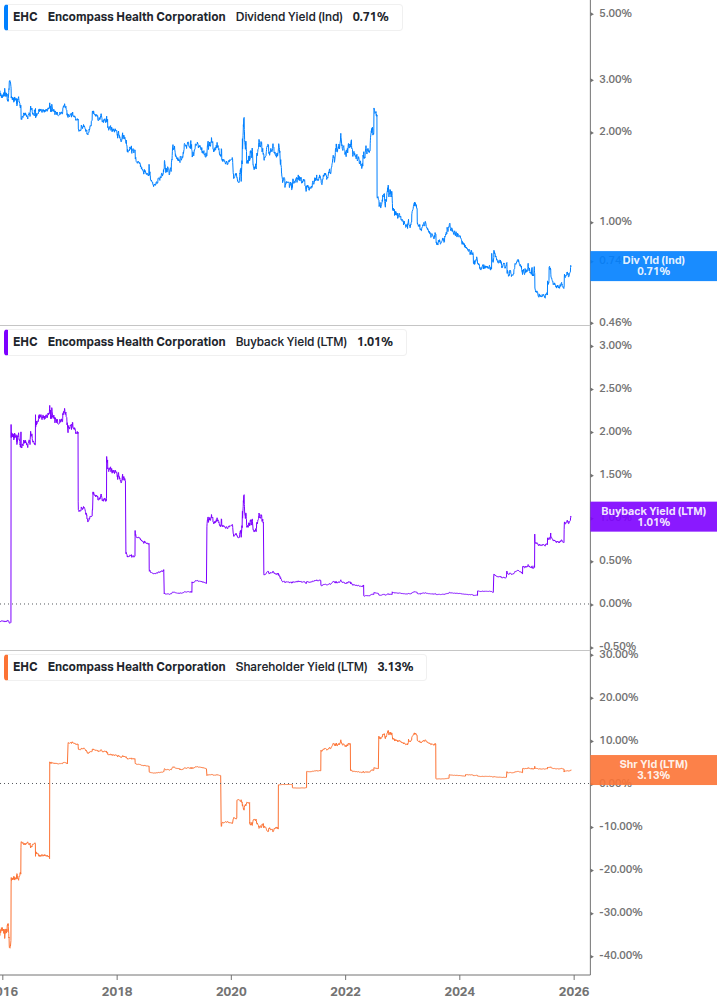Image resolution: width=717 pixels, height=1005 pixels.
Task: Click the 10.00% axis label
Action: [x=618, y=740]
